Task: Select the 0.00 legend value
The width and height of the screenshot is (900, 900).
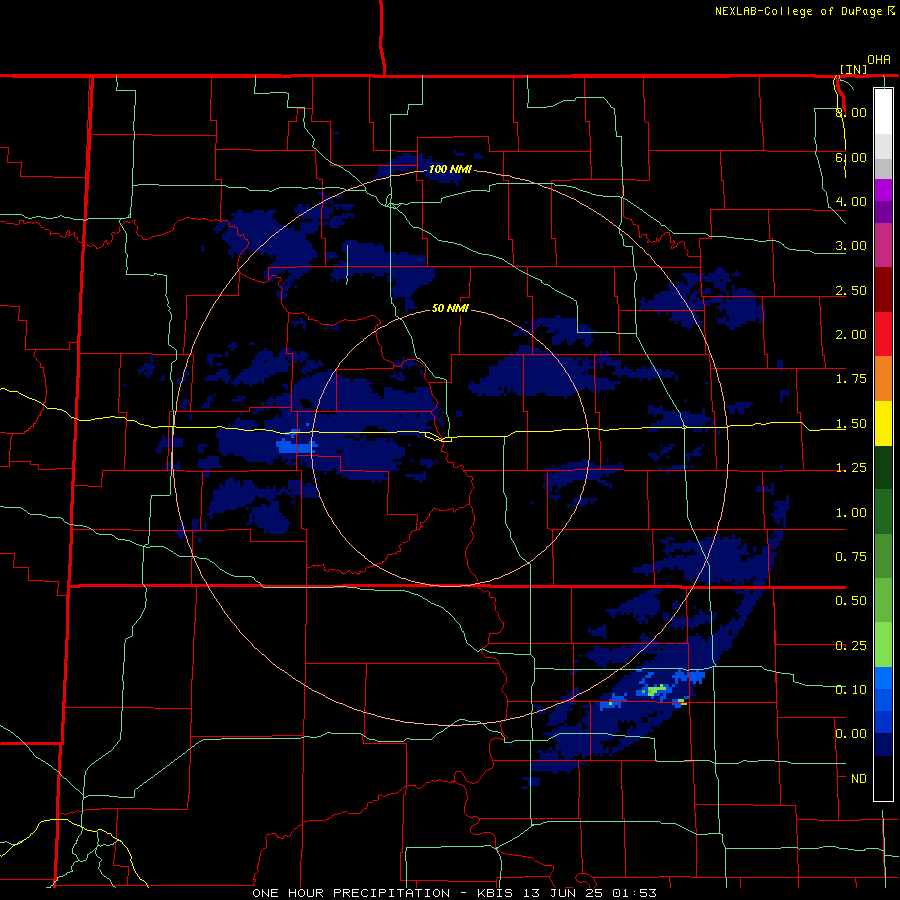Action: 851,734
